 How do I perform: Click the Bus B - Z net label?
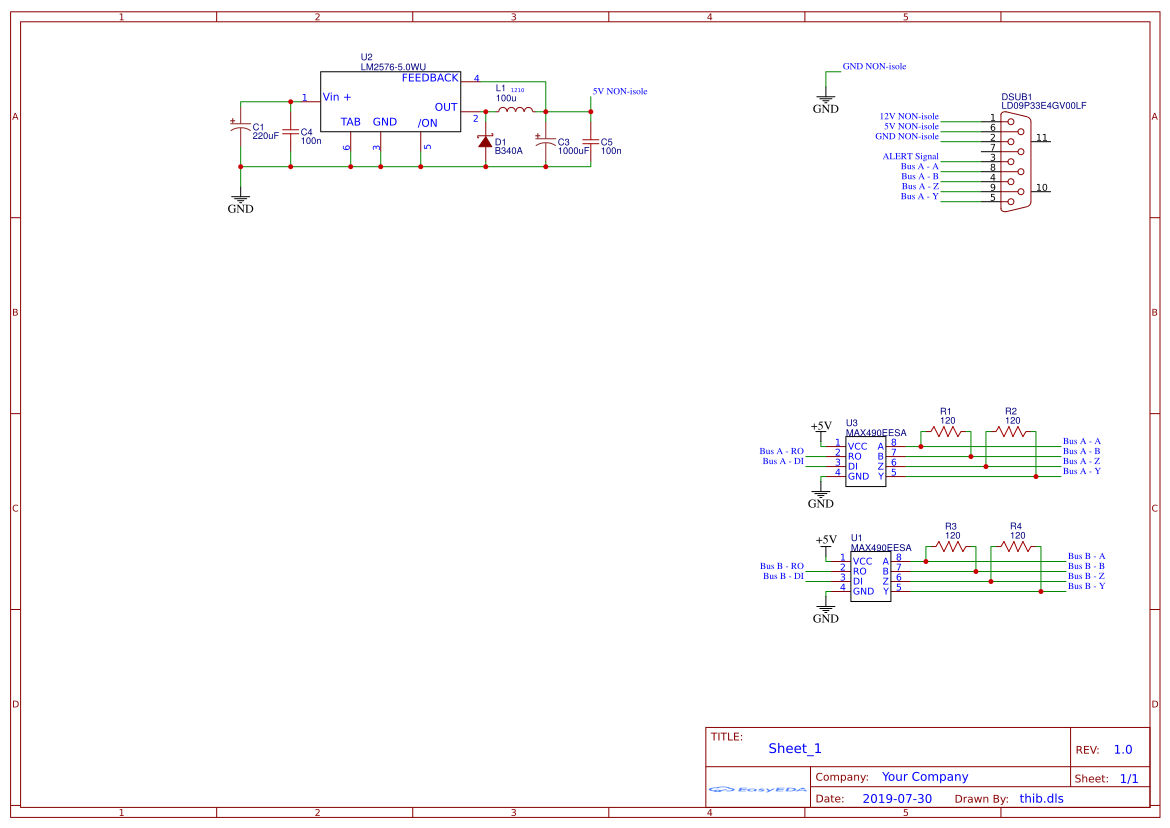1086,576
